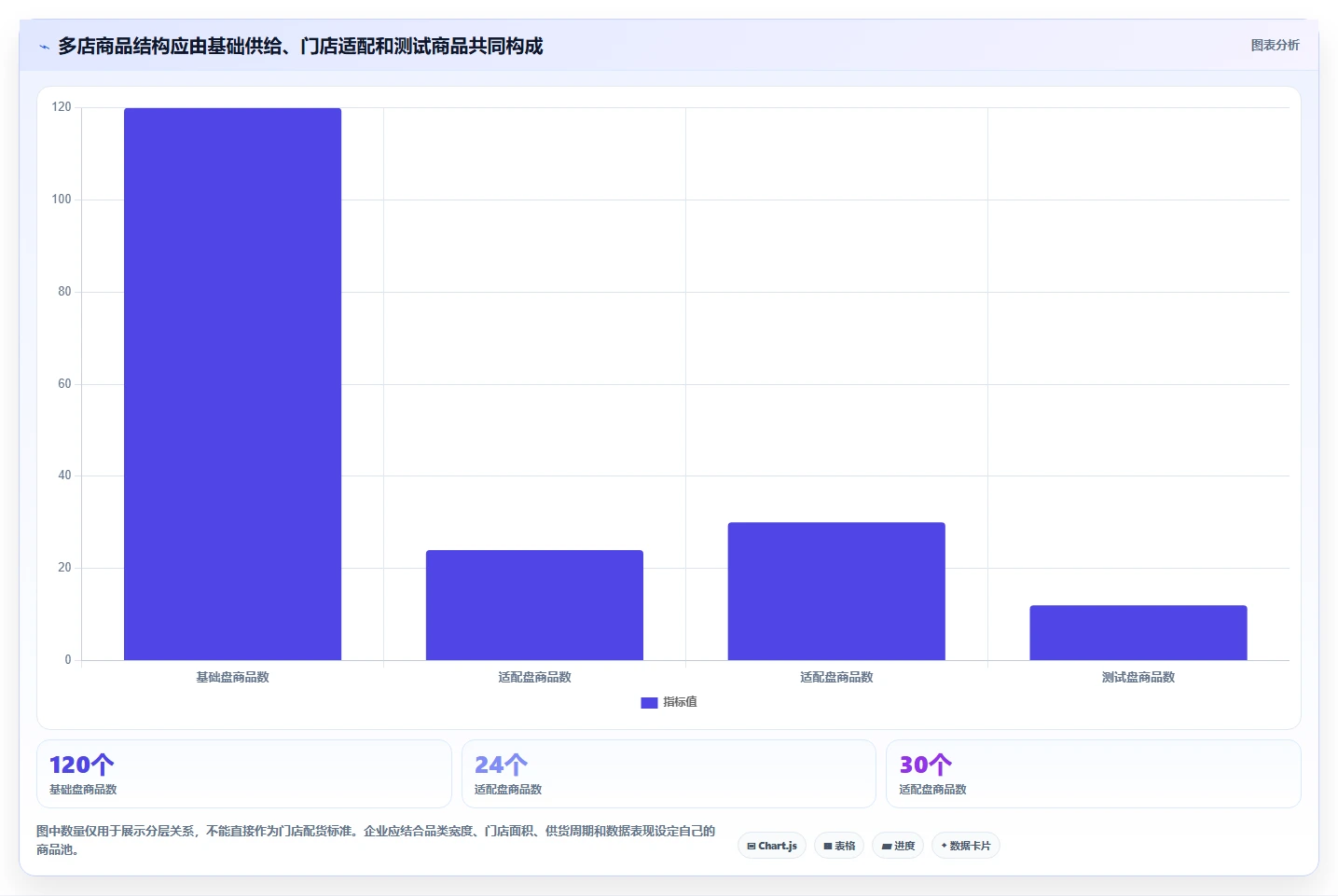1338x896 pixels.
Task: Click the 表格 tag pill
Action: (x=839, y=846)
